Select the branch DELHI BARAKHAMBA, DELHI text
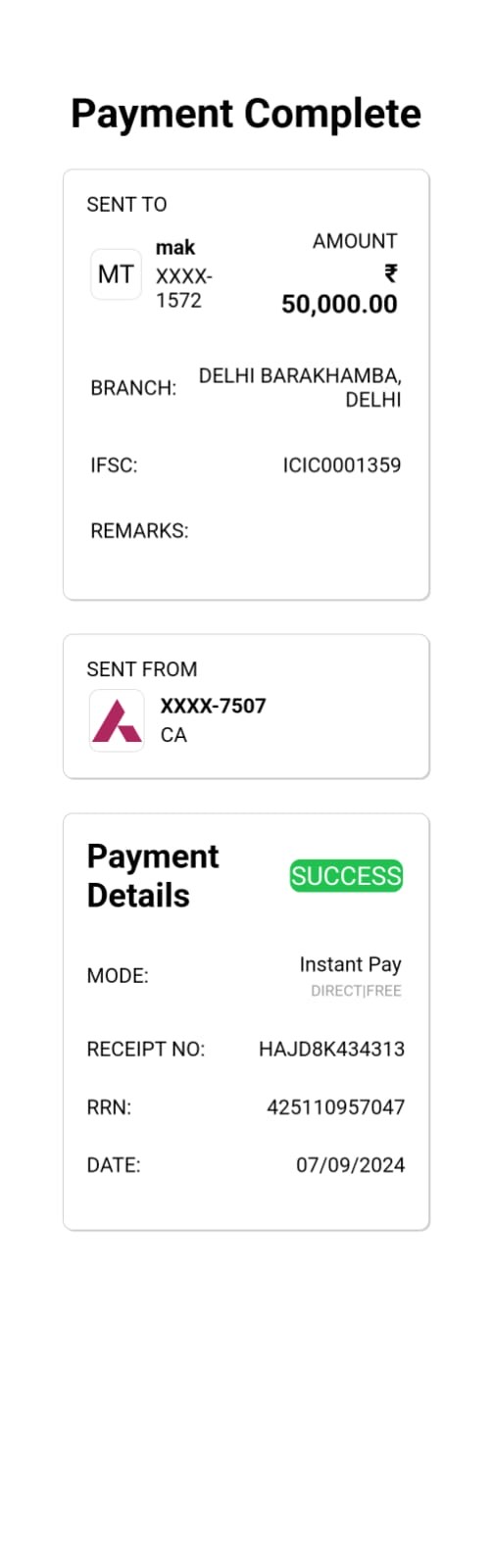The image size is (491, 1568). (300, 388)
